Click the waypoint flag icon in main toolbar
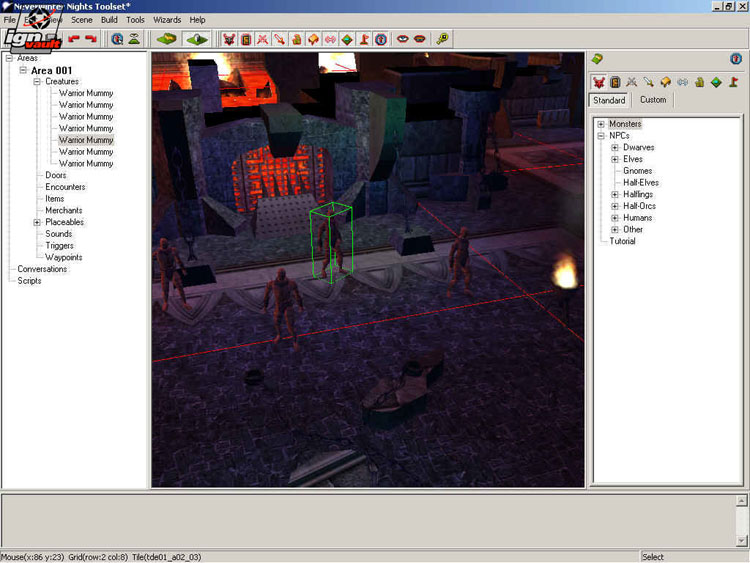Viewport: 750px width, 563px height. 364,39
